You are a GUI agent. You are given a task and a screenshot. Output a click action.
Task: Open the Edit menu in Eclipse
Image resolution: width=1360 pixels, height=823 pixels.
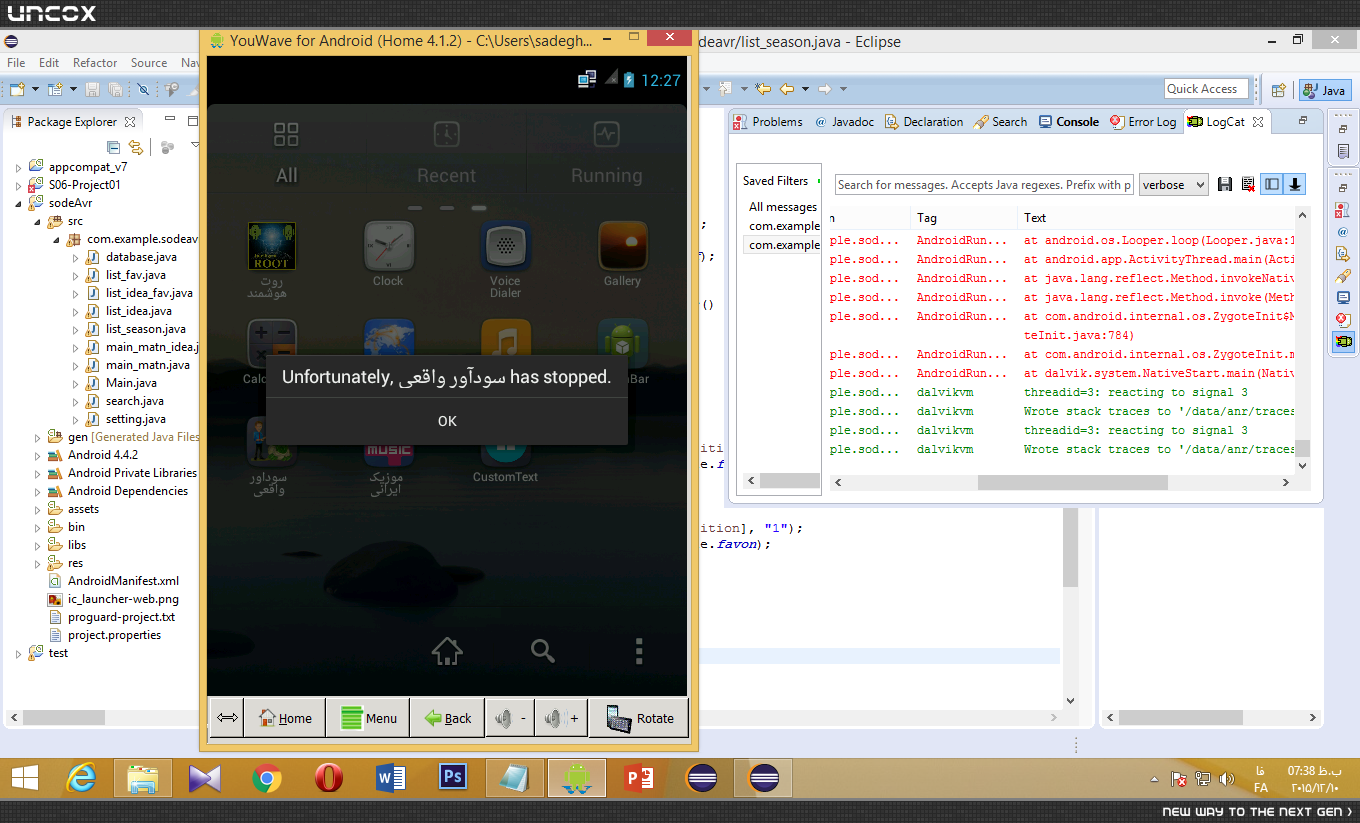coord(49,63)
